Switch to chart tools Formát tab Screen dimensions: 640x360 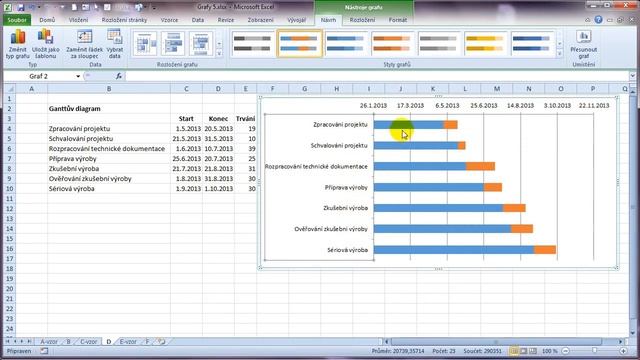coord(398,20)
